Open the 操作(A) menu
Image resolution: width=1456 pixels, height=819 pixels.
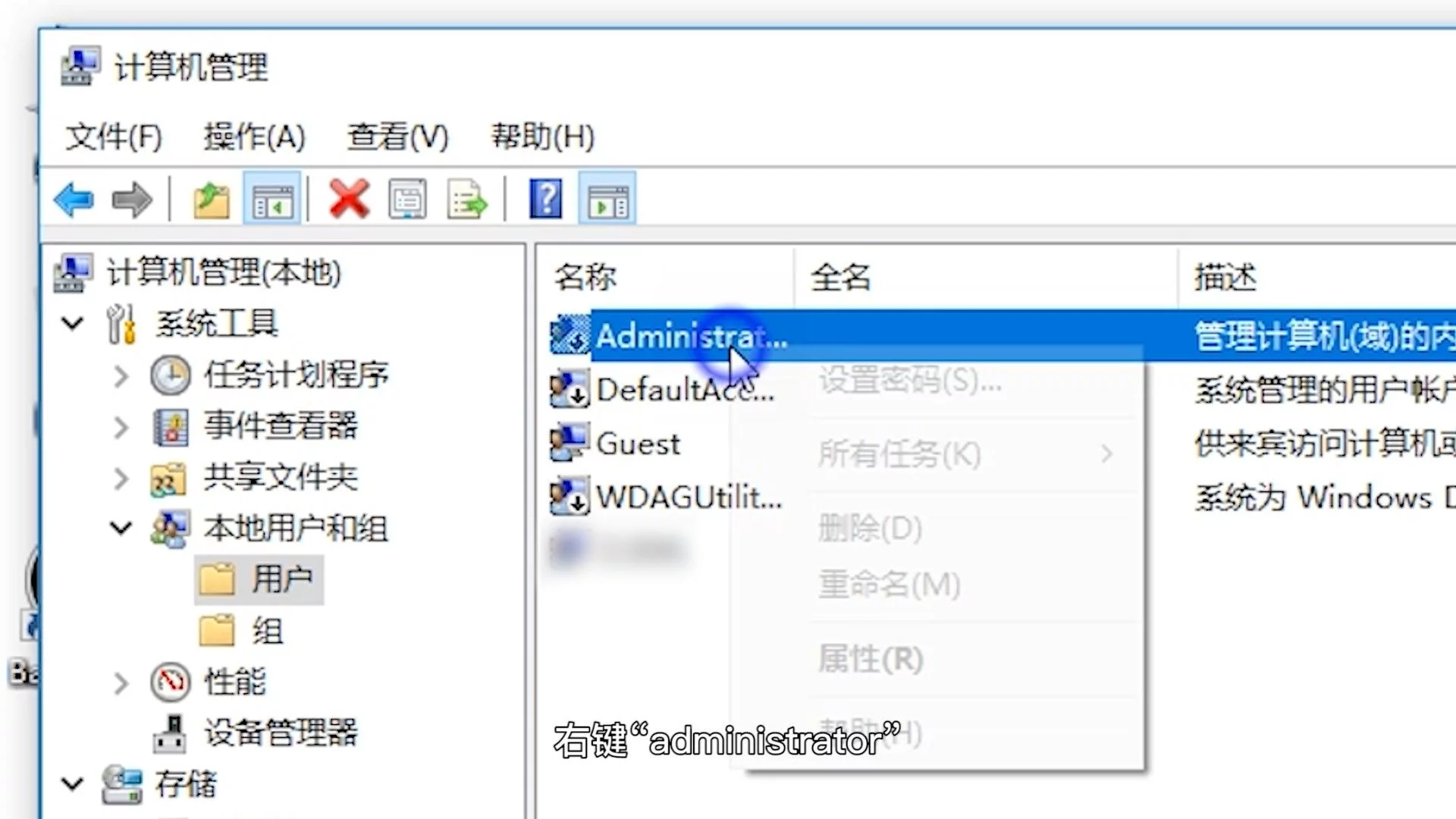tap(254, 136)
